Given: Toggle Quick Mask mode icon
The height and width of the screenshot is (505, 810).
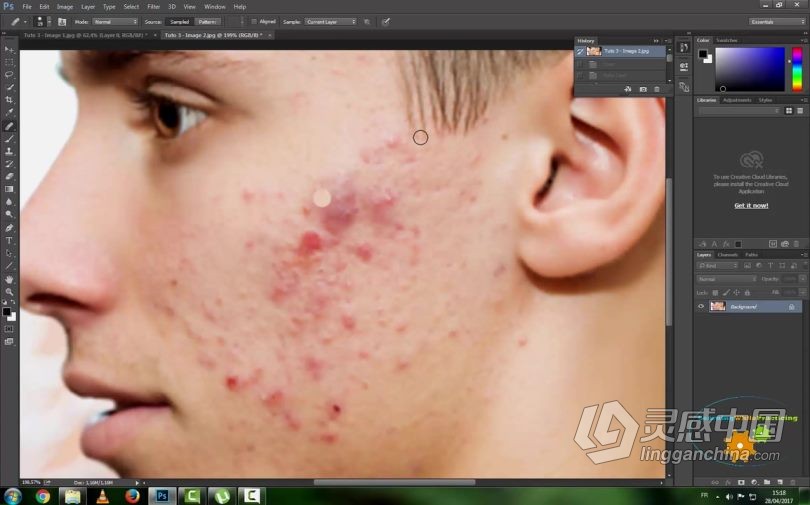Looking at the screenshot, I should coord(9,329).
